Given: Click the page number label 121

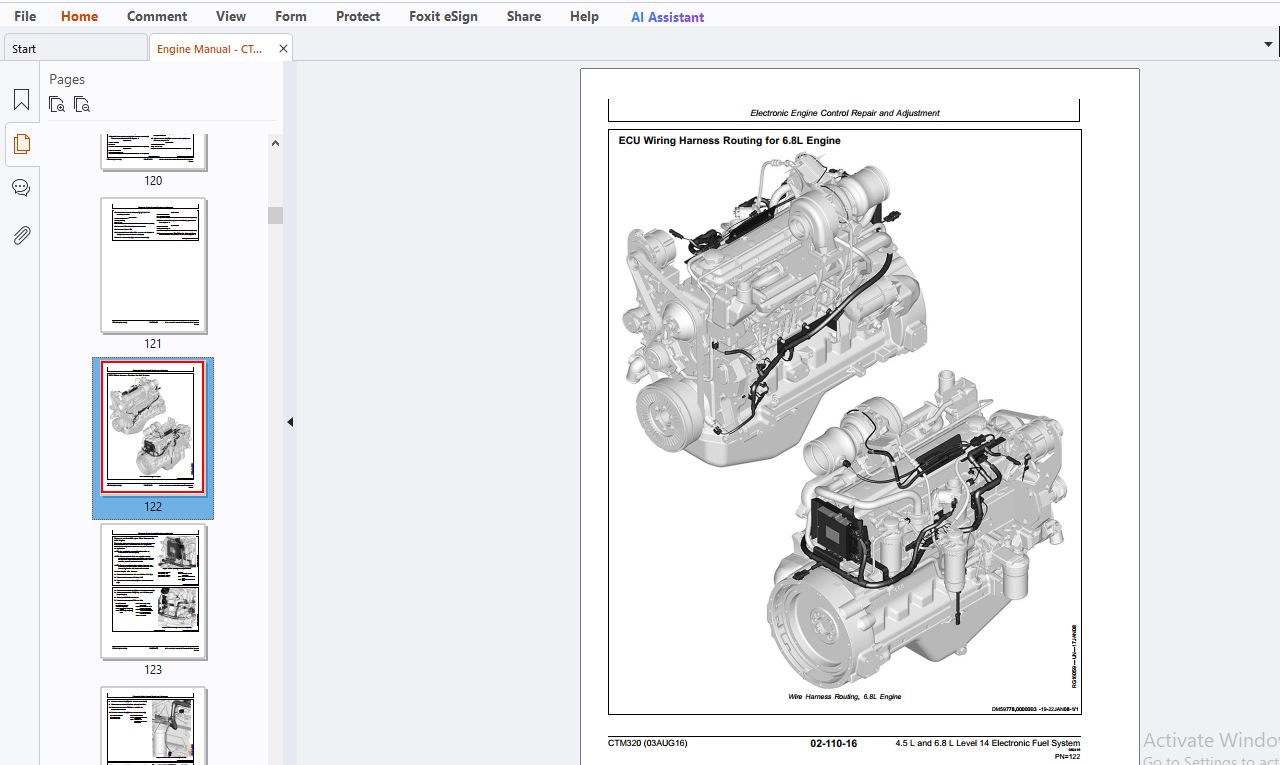Looking at the screenshot, I should point(153,344).
